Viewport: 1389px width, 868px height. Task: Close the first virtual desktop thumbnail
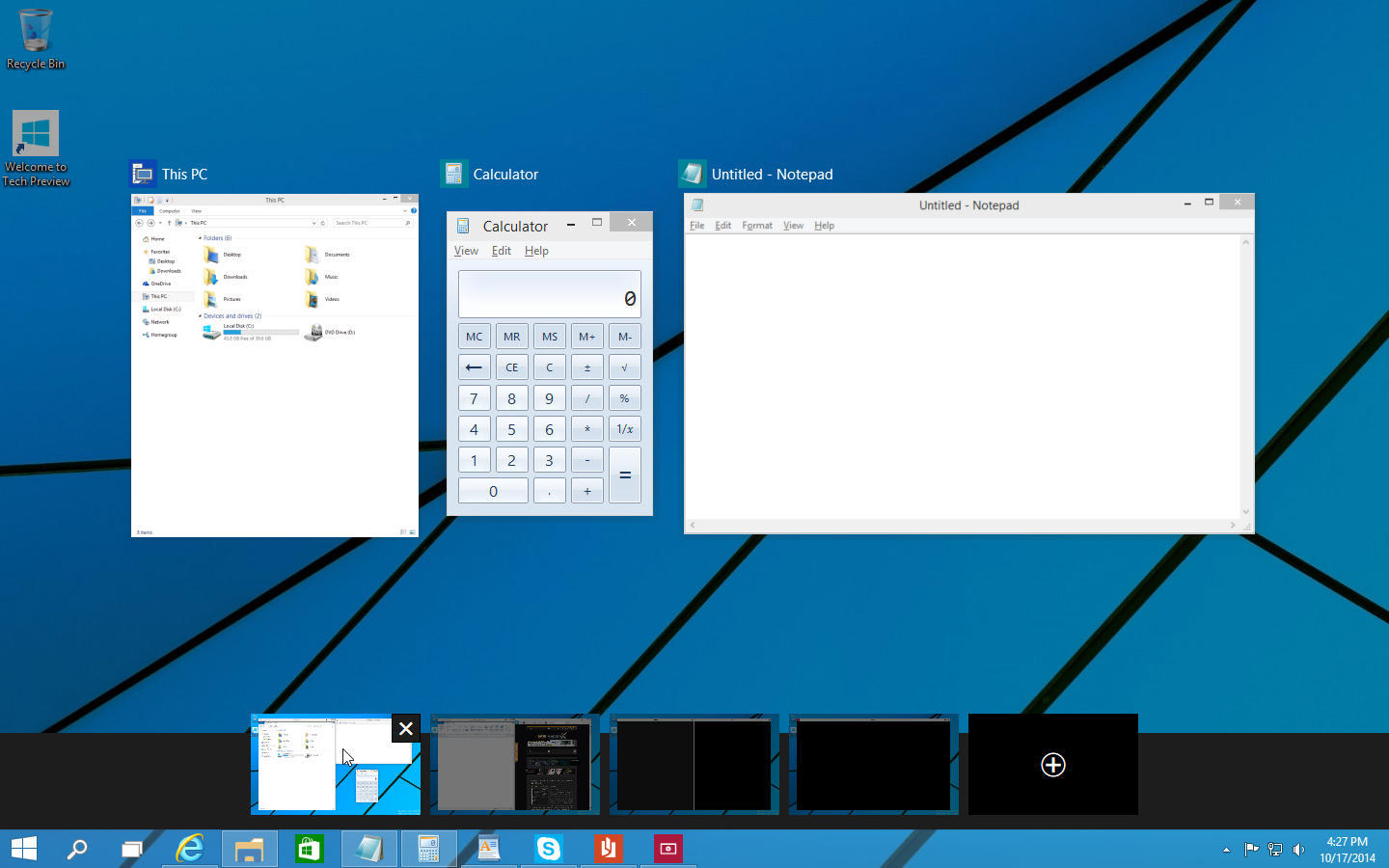pos(406,729)
